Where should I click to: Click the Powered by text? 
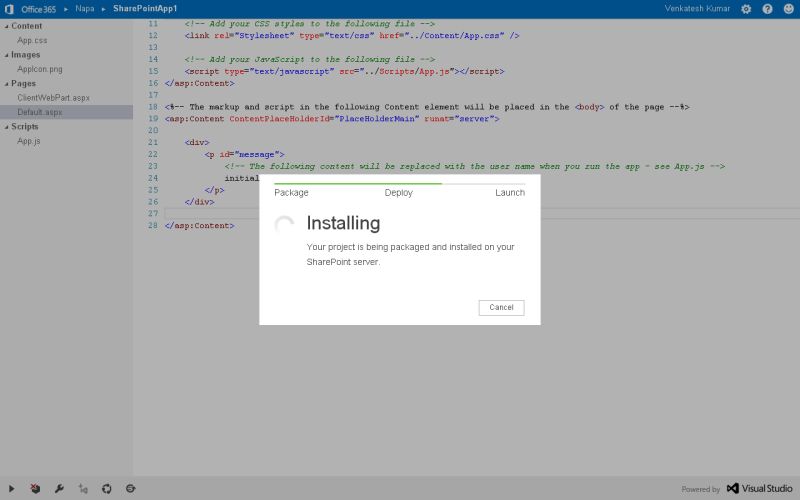tap(701, 489)
